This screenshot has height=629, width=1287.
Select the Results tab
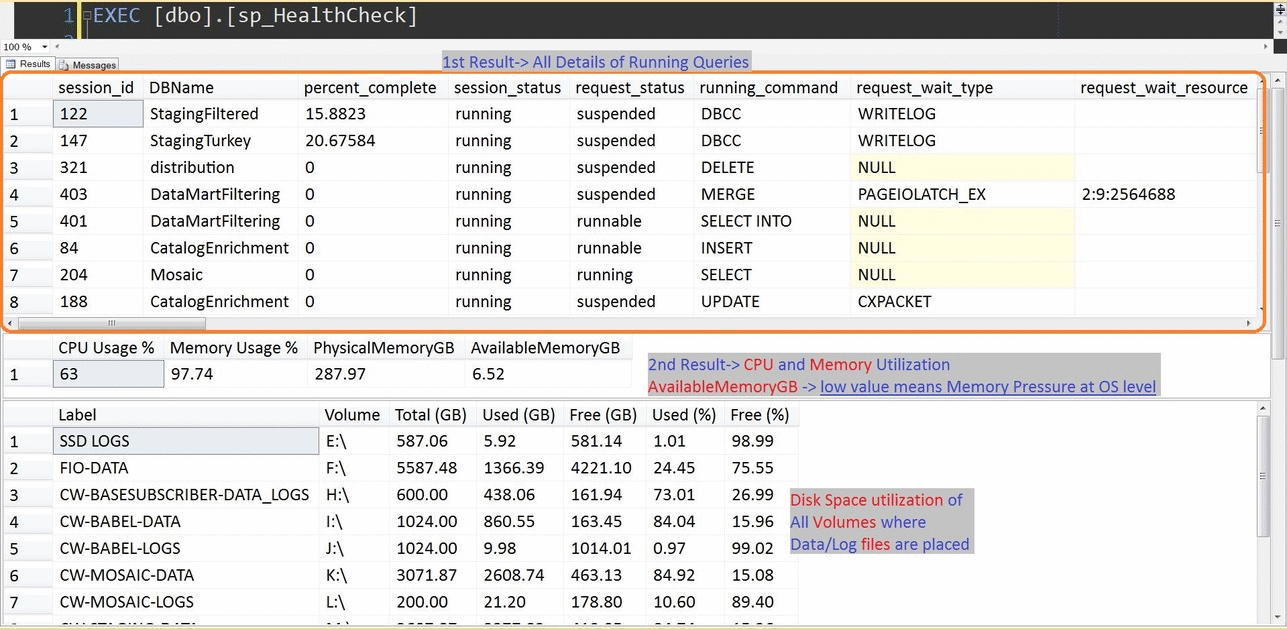click(x=28, y=64)
